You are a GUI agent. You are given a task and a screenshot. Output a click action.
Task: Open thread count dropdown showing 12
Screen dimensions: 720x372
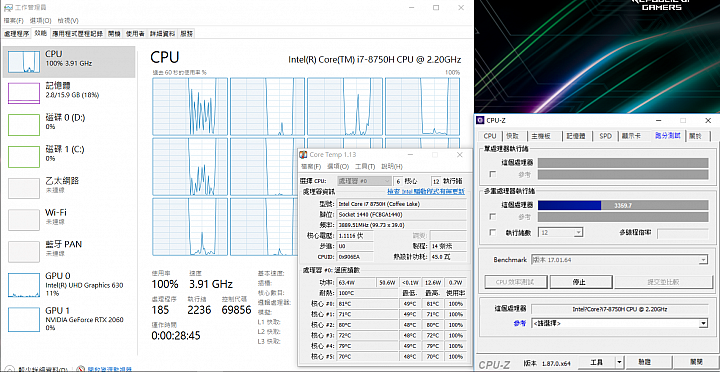[x=561, y=233]
